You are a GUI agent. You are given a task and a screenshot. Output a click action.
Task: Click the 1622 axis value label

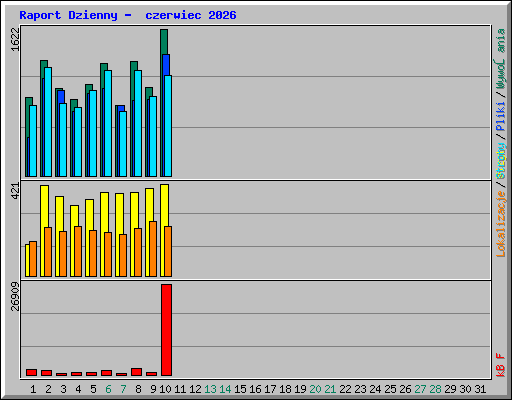pos(15,40)
